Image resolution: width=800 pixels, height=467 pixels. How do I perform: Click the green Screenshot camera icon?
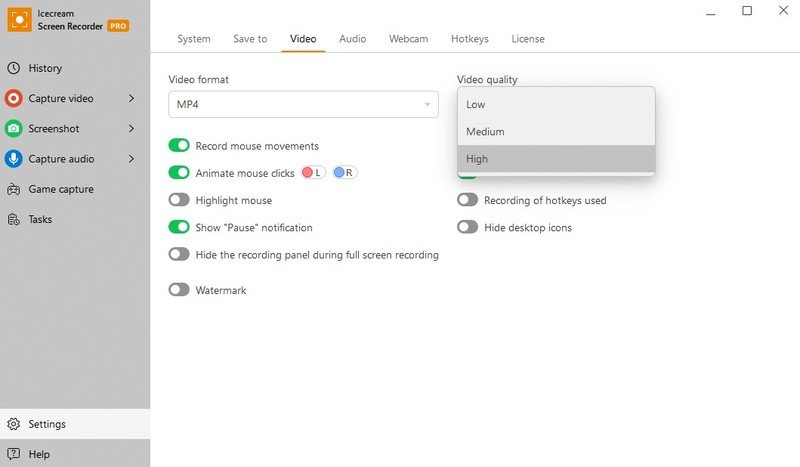(x=14, y=128)
